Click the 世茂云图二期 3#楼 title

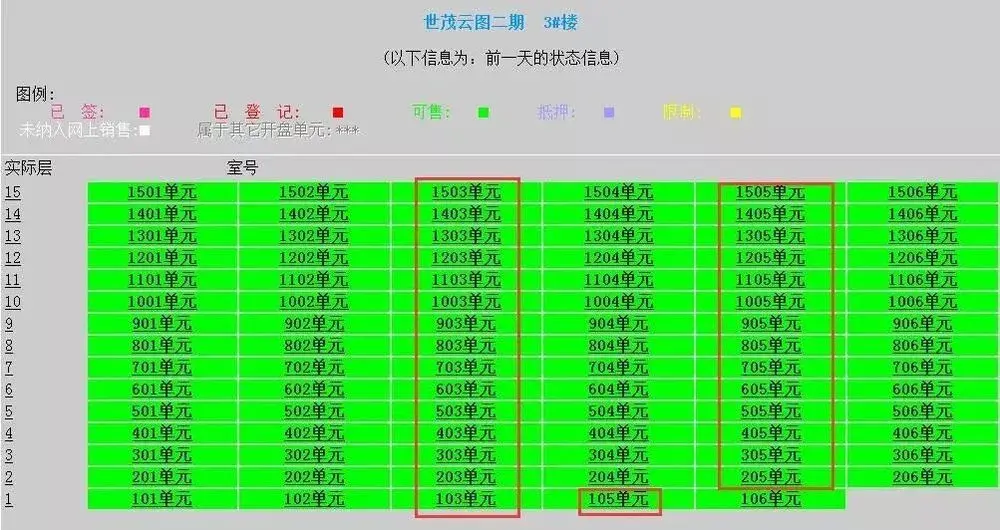[501, 22]
